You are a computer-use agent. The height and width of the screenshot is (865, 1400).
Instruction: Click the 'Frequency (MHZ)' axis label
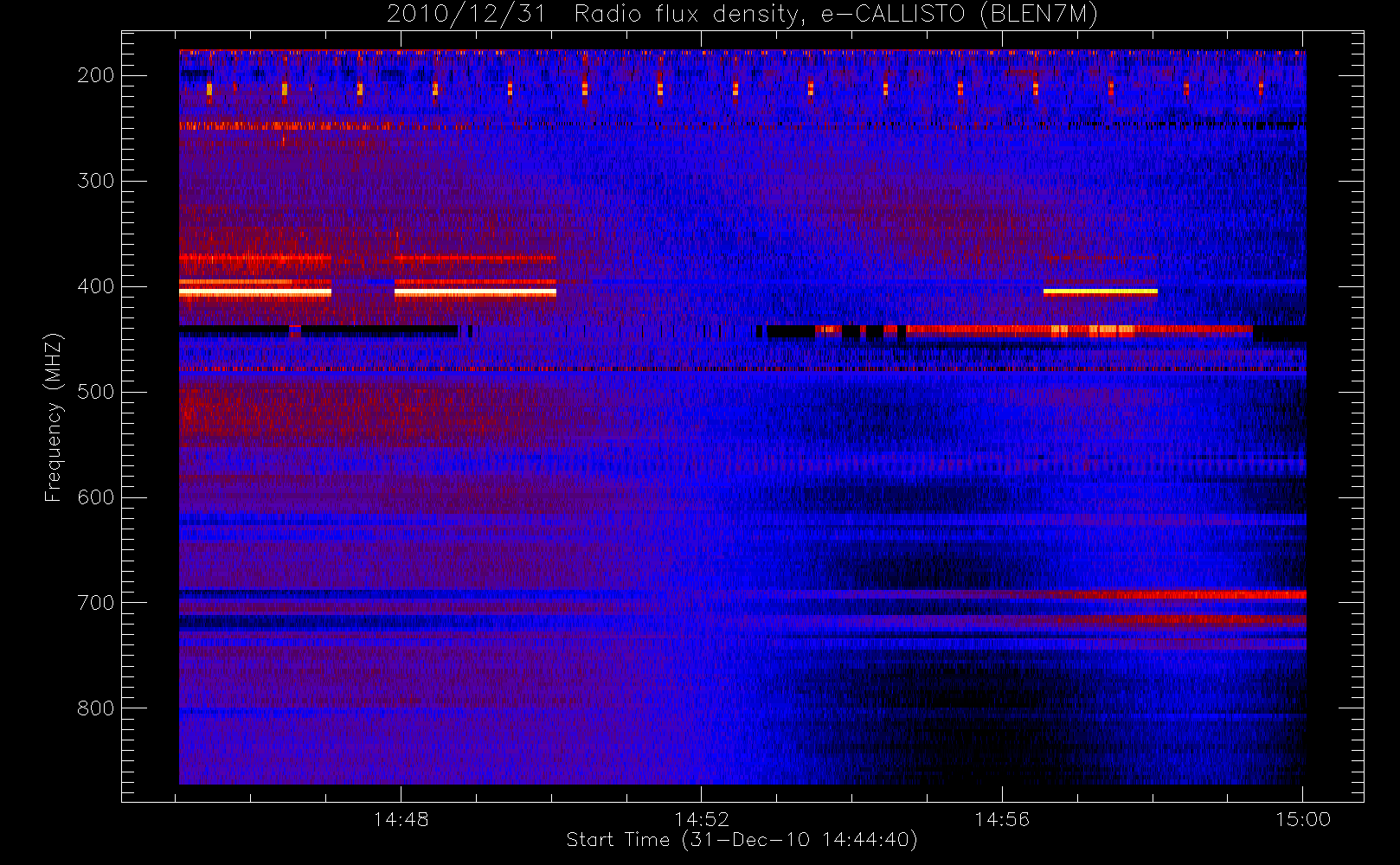pyautogui.click(x=54, y=417)
